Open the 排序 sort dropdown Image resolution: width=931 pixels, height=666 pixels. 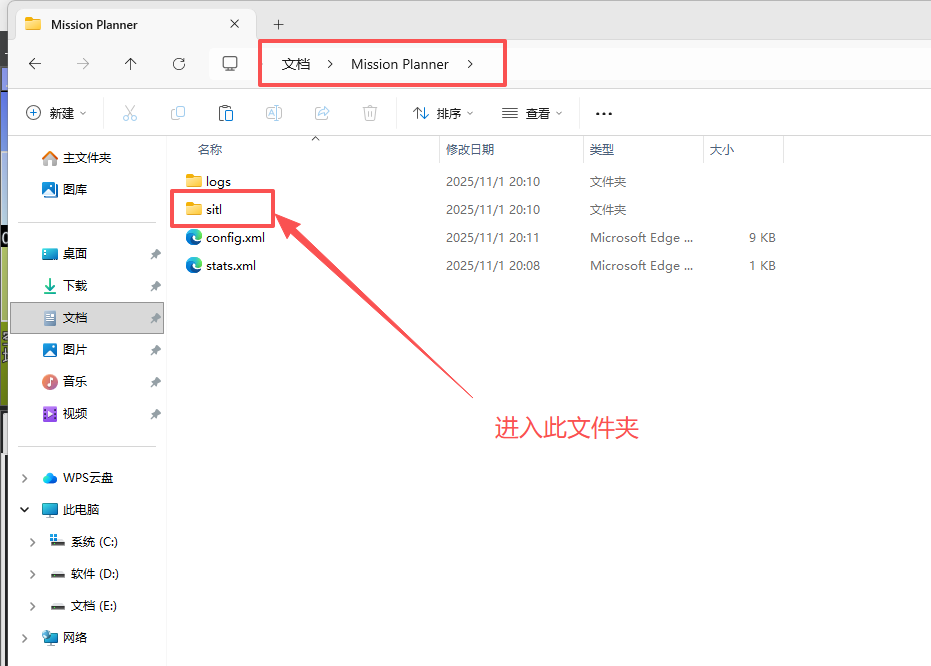443,113
